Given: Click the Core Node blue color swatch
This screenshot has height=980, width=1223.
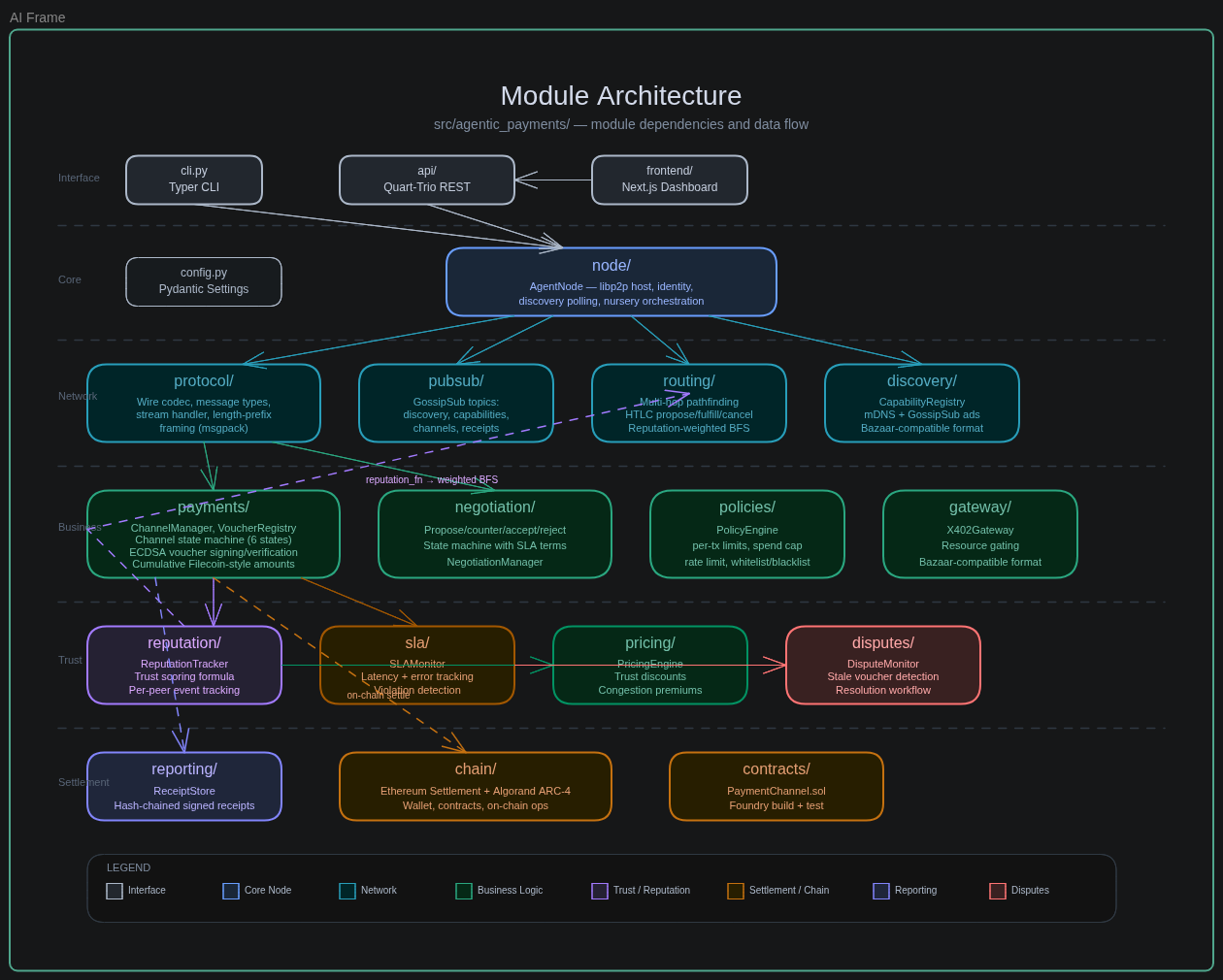Looking at the screenshot, I should click(x=230, y=891).
